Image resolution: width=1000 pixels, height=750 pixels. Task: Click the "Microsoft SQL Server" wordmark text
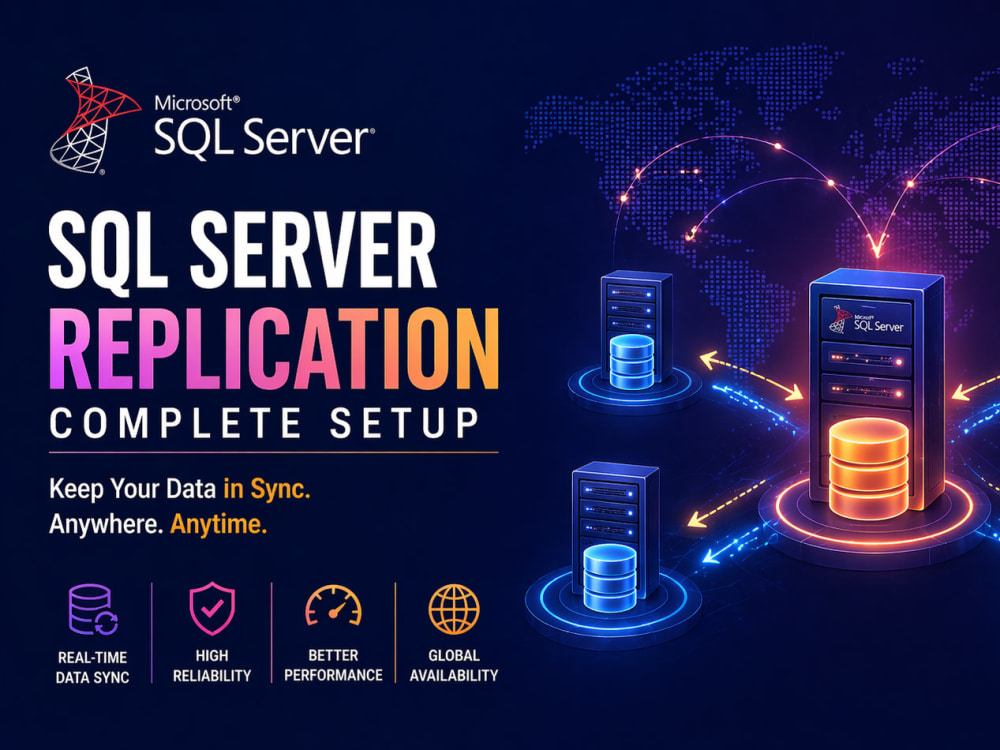[x=264, y=126]
